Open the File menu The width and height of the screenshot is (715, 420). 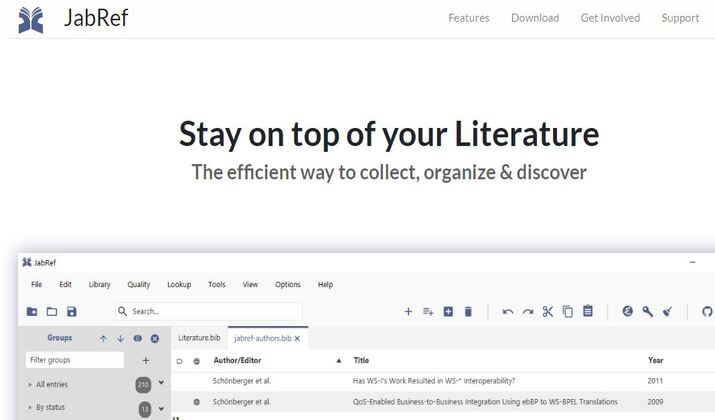(x=36, y=285)
